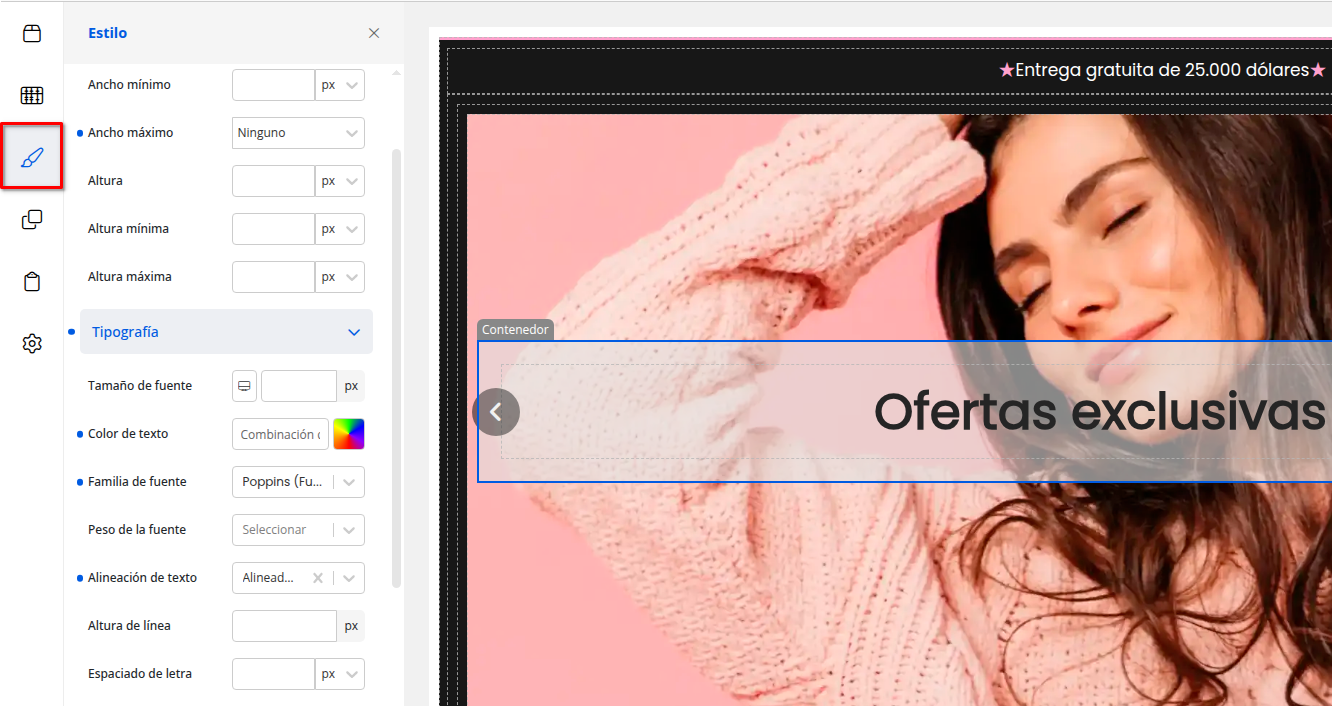Open the settings gear icon
The width and height of the screenshot is (1332, 706).
click(x=32, y=344)
